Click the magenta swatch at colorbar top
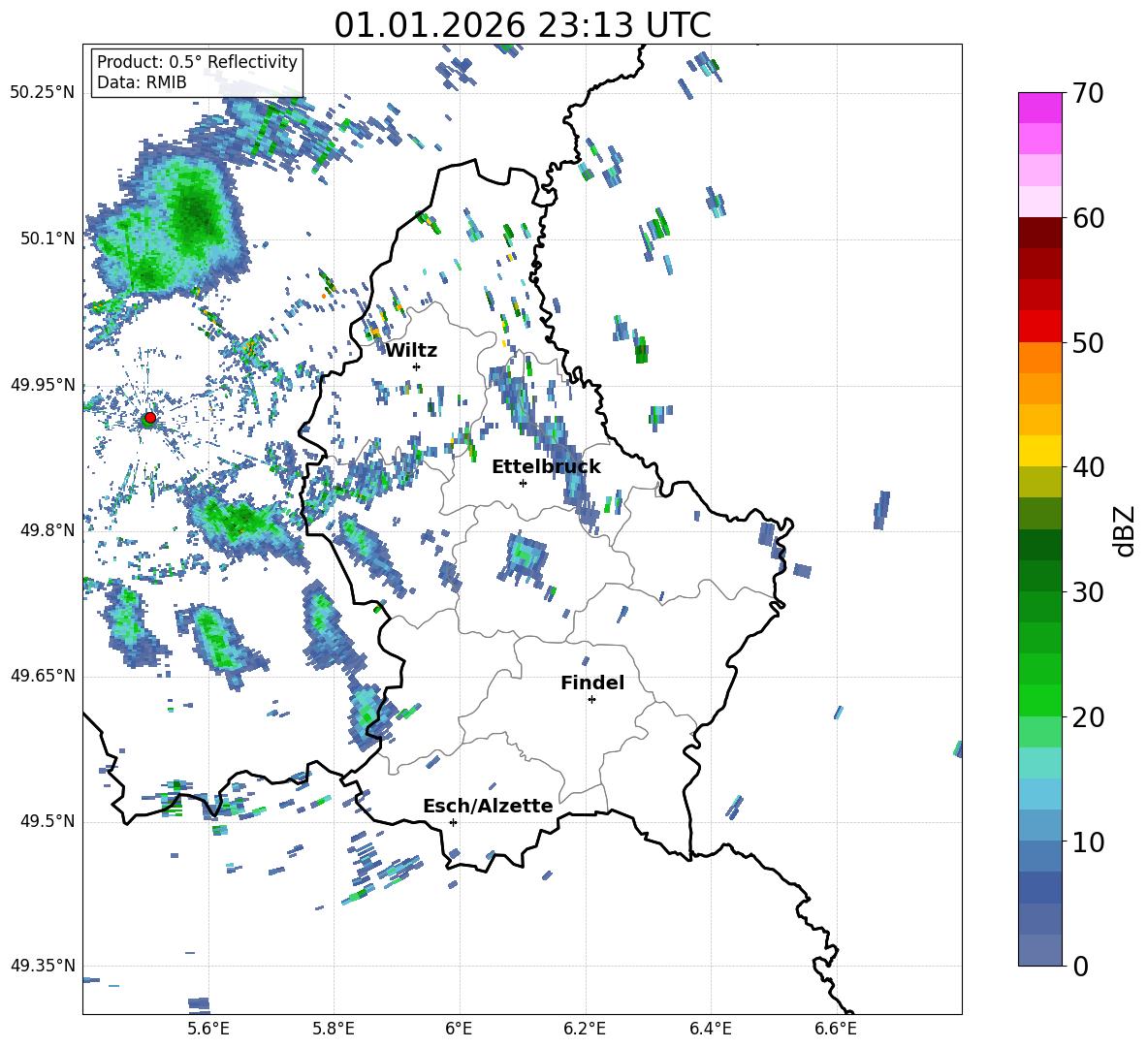Screen dimensions: 1148x1048 [x=1039, y=108]
